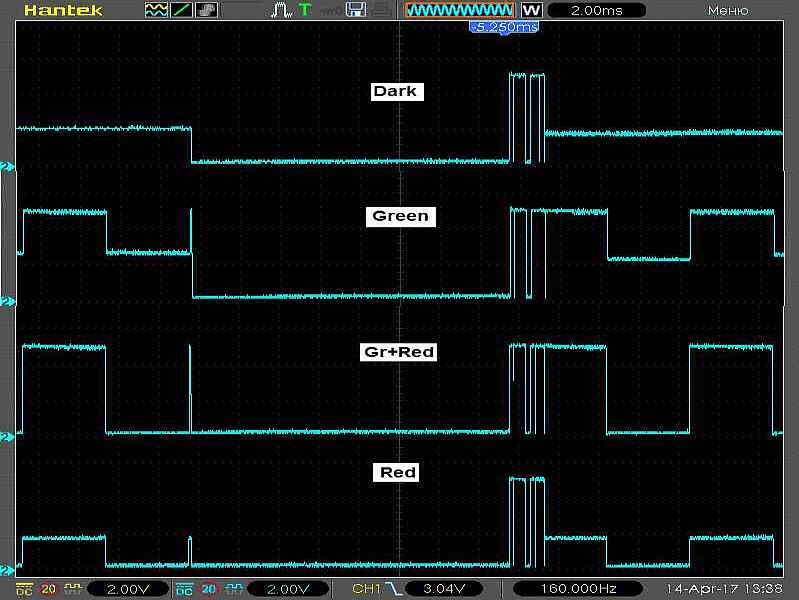799x600 pixels.
Task: Click the Dark waveform label
Action: [397, 91]
